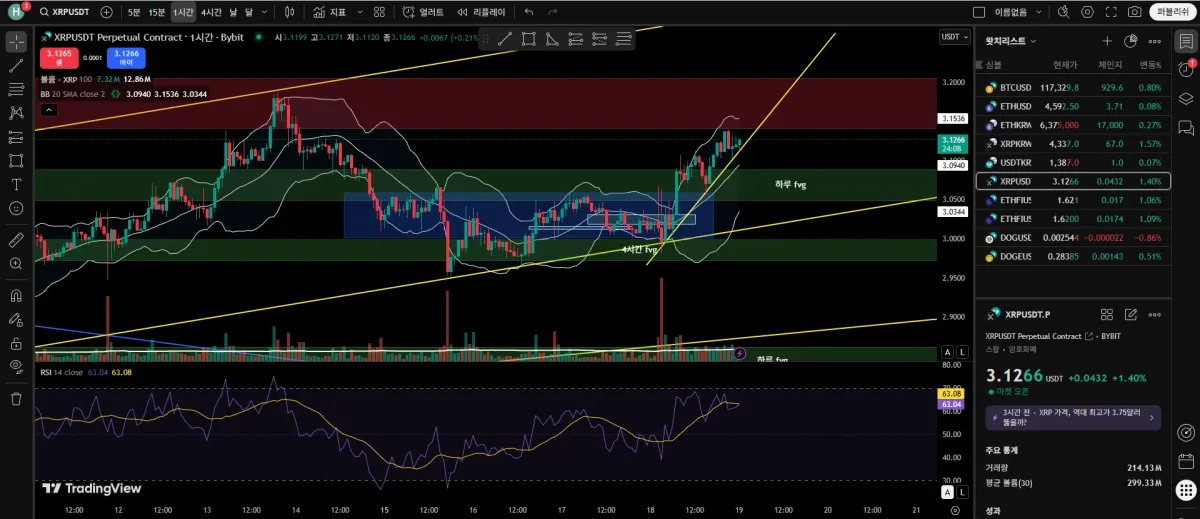1200x519 pixels.
Task: Open the 왓치리스트 dropdown menu
Action: (1011, 41)
